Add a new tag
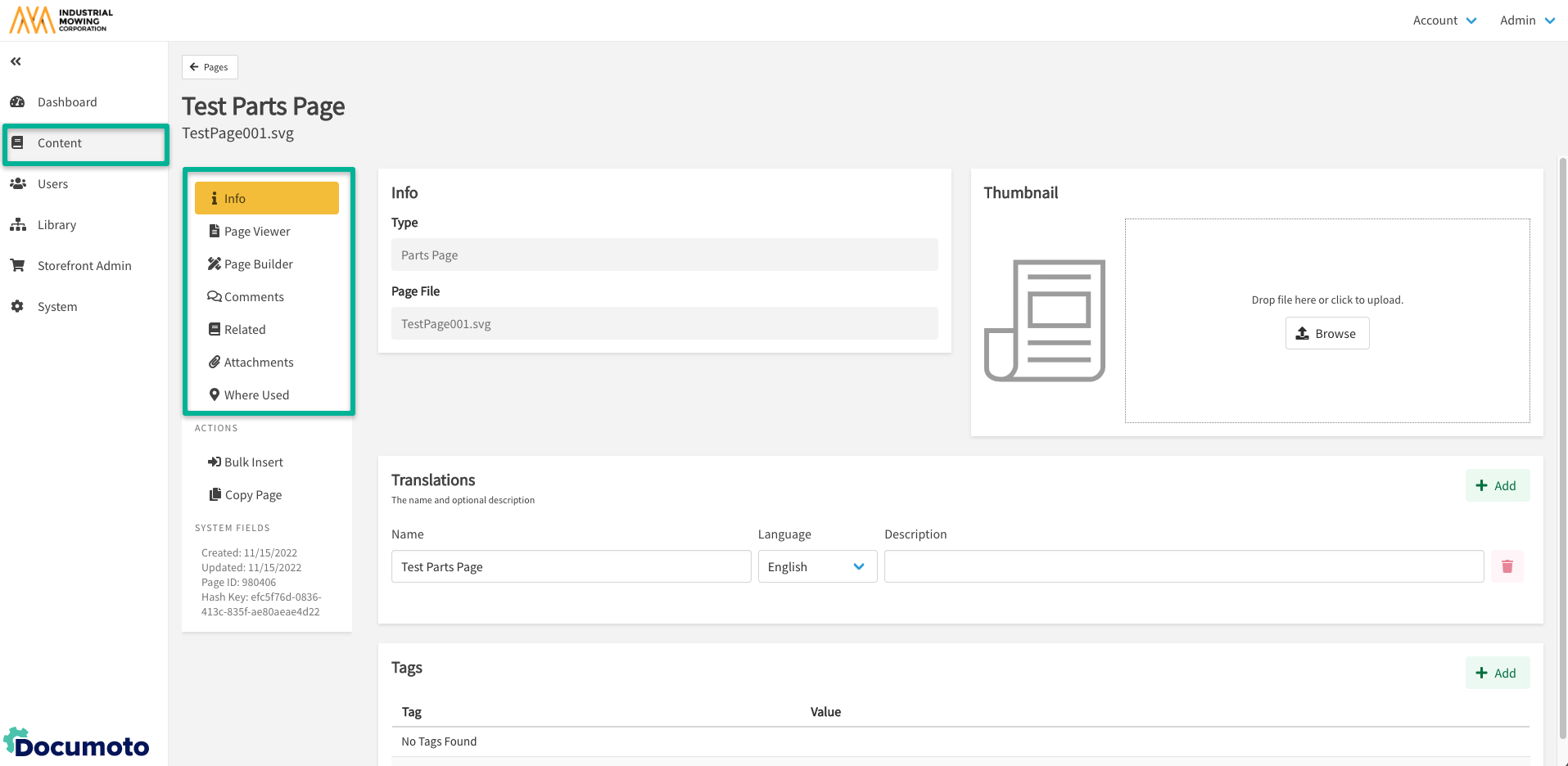 [1497, 673]
